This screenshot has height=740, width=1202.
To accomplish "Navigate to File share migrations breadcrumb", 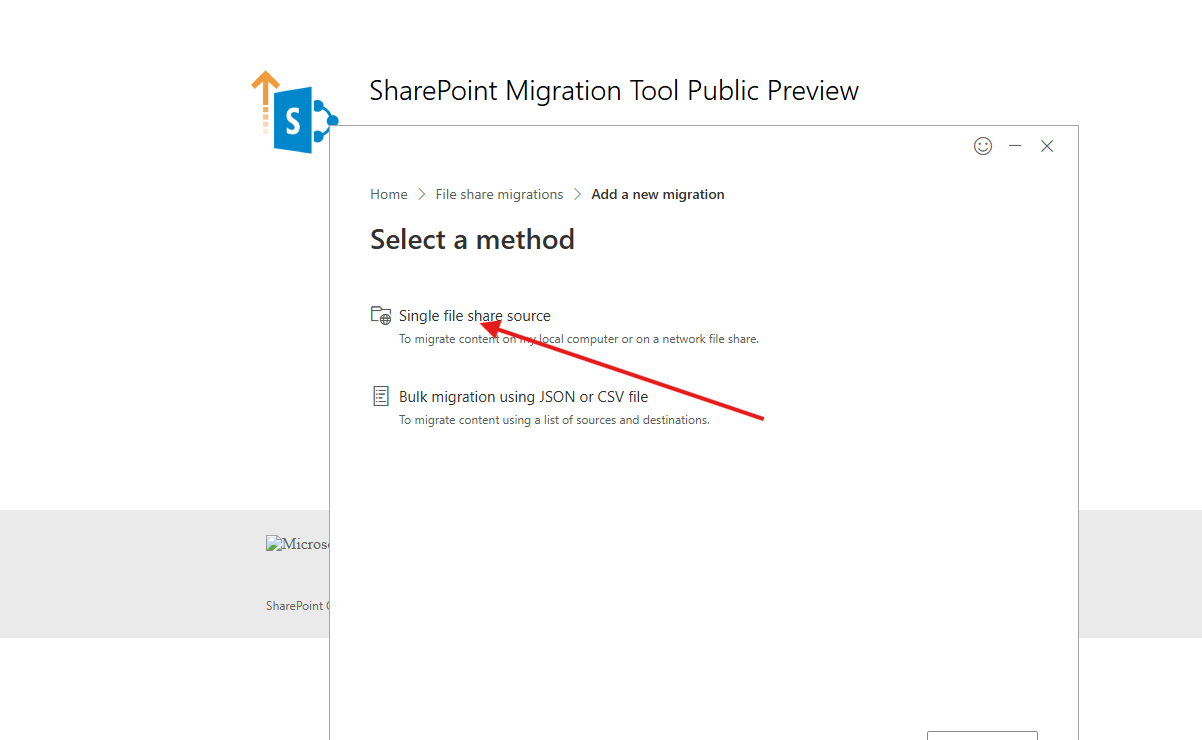I will pos(499,195).
